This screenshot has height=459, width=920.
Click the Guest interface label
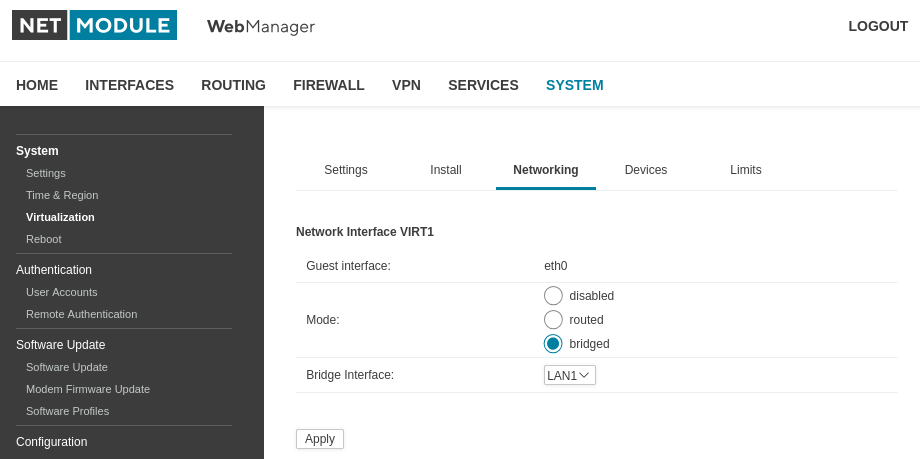(x=349, y=266)
